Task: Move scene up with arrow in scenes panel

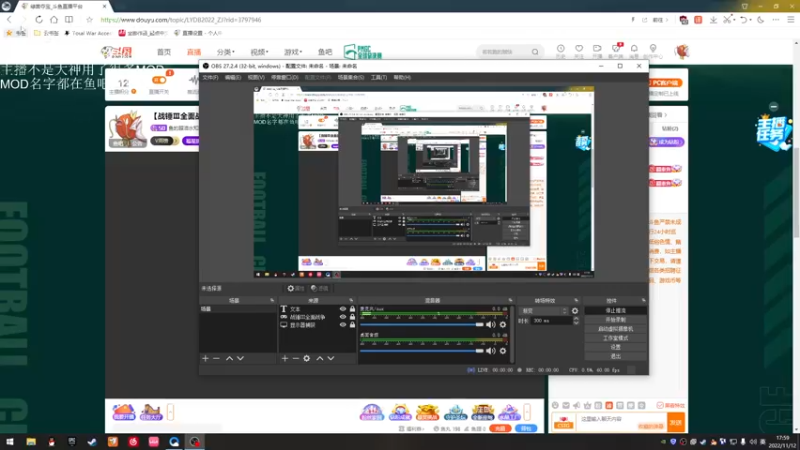Action: coord(230,359)
